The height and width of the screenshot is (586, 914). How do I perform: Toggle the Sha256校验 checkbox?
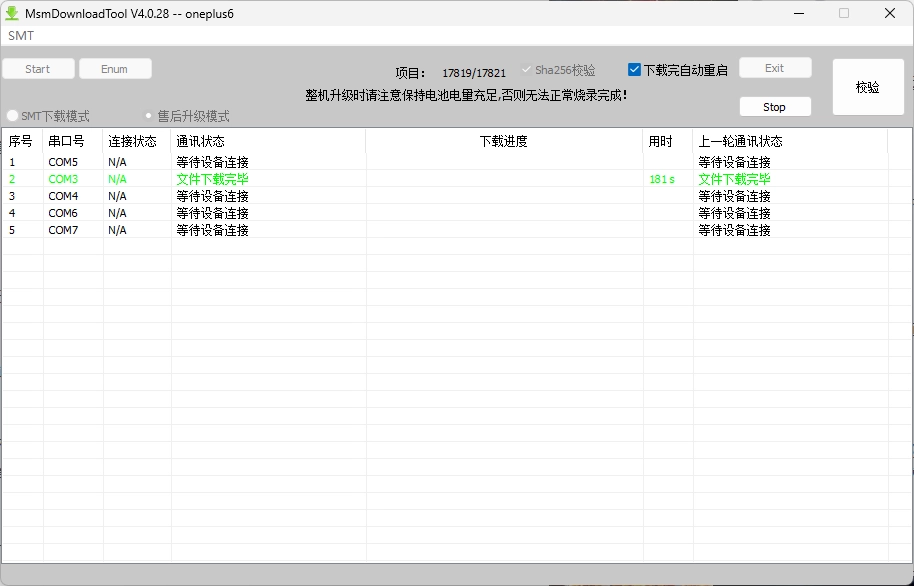click(x=527, y=69)
